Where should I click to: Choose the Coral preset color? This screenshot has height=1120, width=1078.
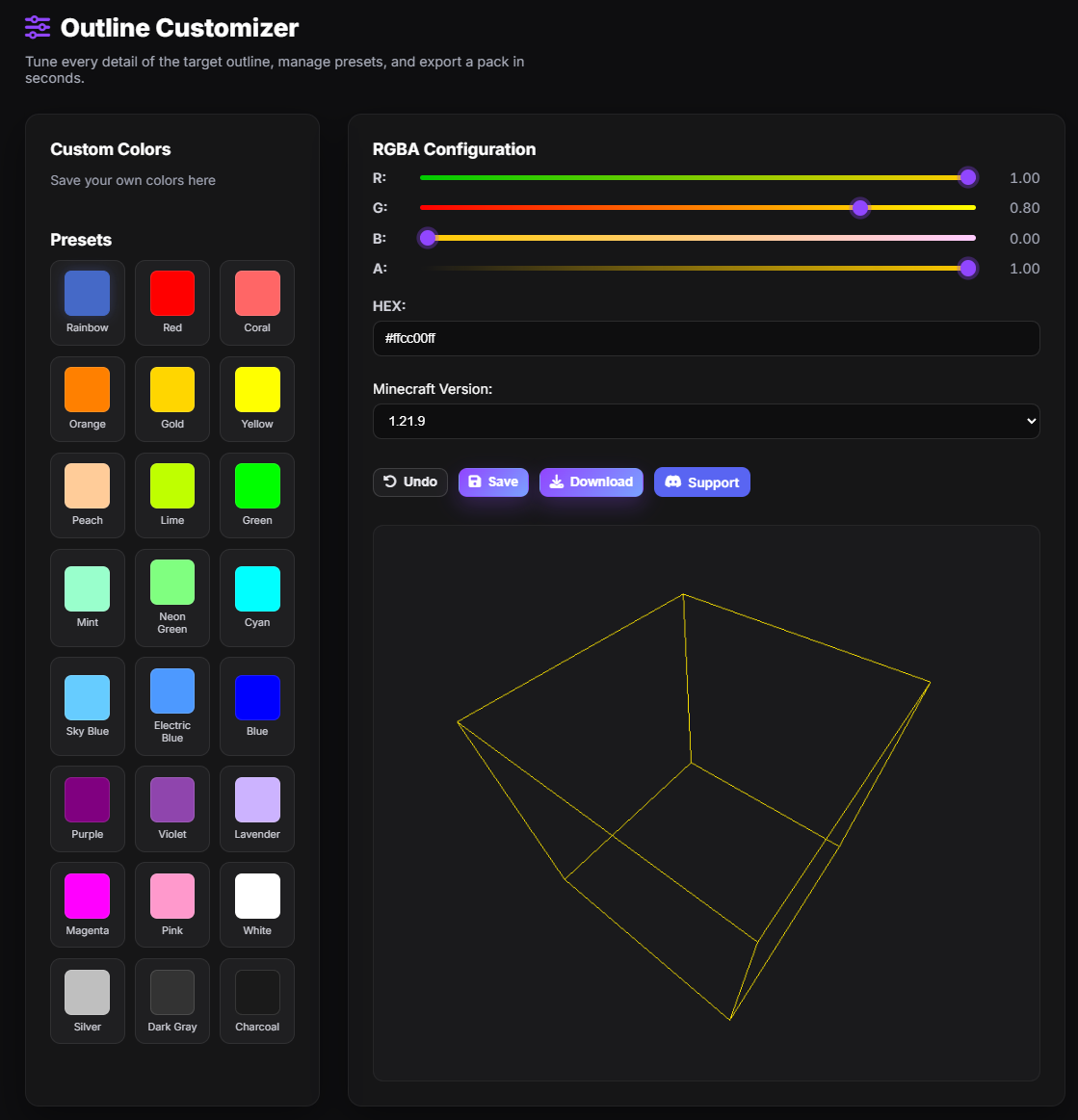[x=257, y=294]
